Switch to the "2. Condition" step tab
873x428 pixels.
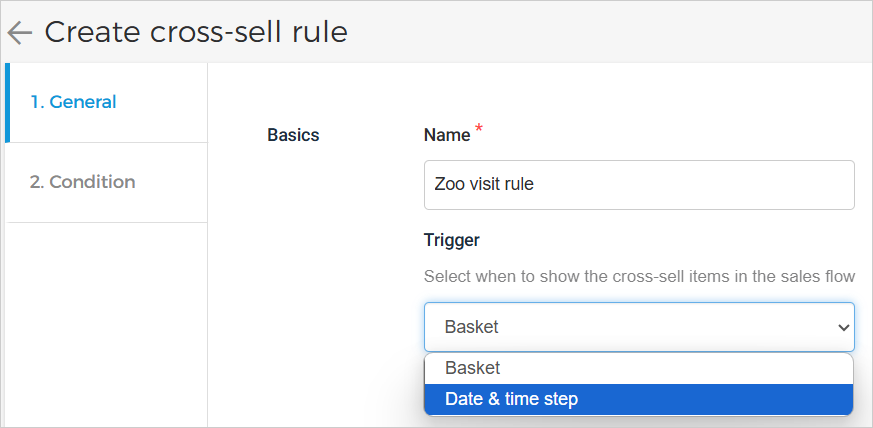point(82,182)
